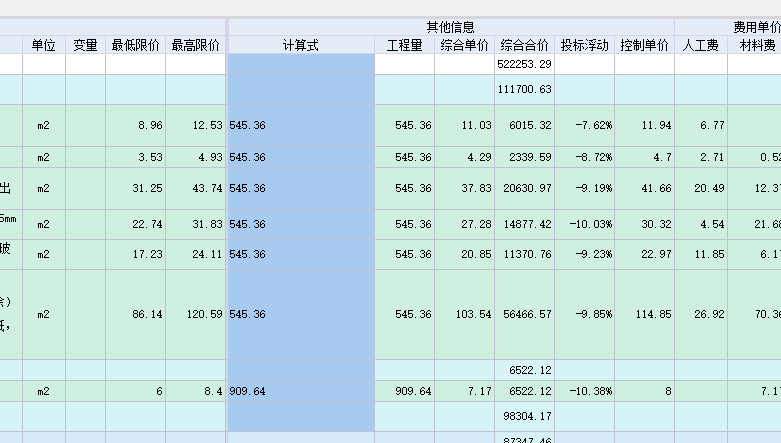Select labor cost cell 6.77
Screen dimensions: 781x443
pos(701,125)
